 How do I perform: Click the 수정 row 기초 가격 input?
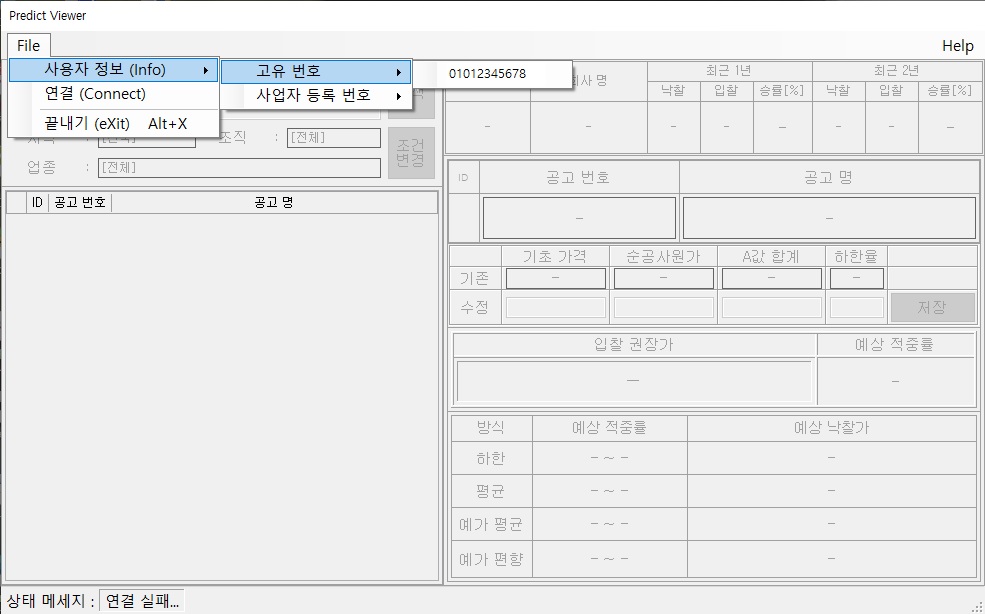point(556,308)
